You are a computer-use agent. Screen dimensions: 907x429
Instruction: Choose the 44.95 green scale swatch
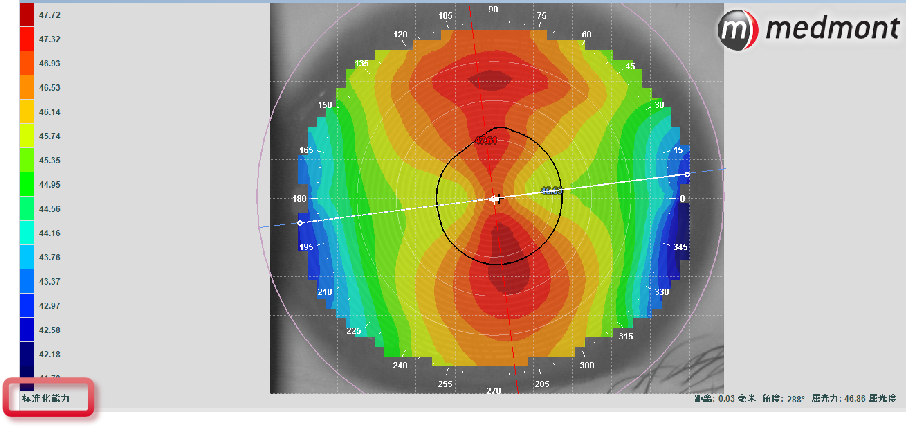point(27,185)
